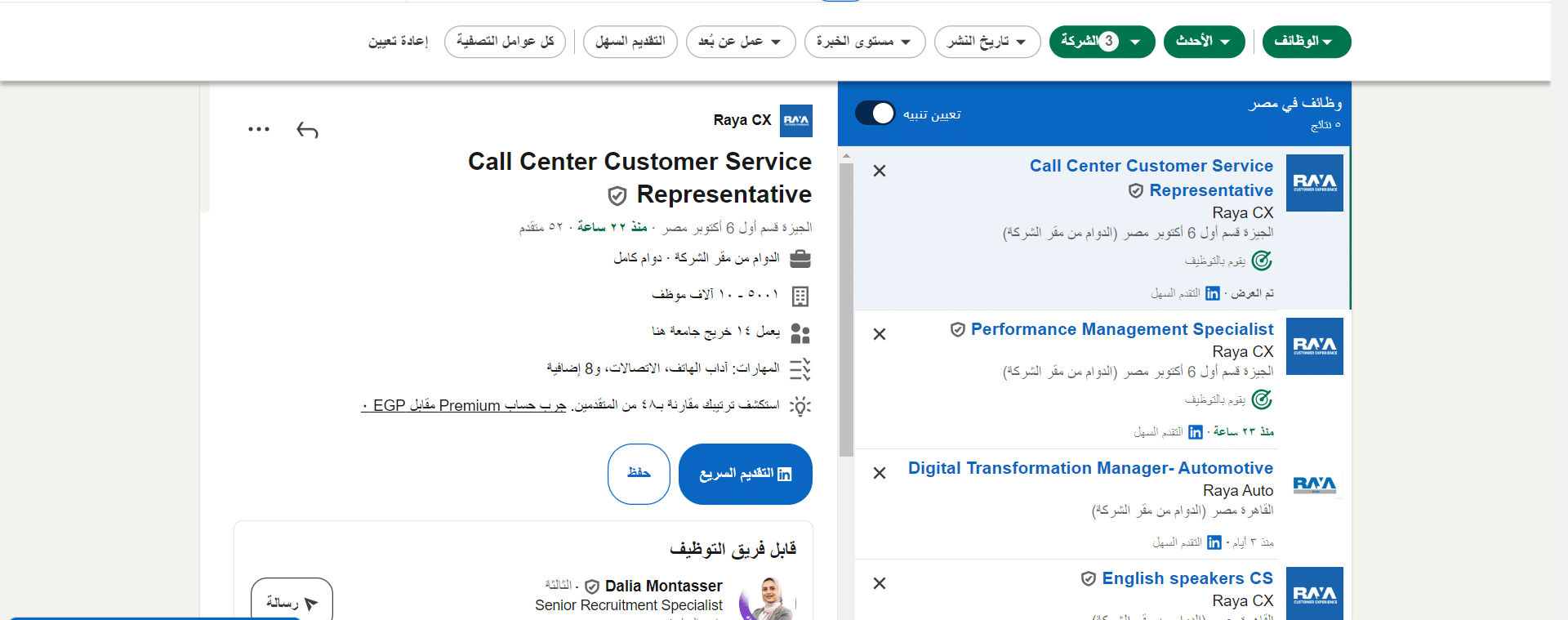Click actively recruiting icon on Performance Management card
The image size is (1568, 620).
click(1262, 399)
